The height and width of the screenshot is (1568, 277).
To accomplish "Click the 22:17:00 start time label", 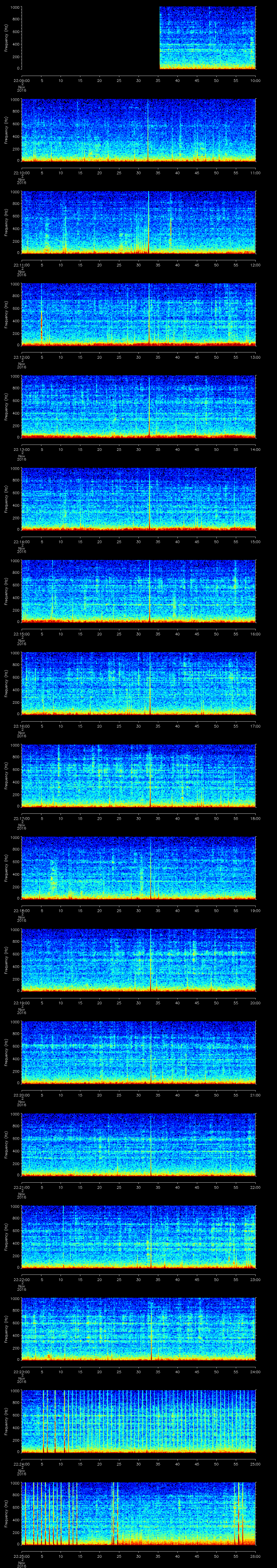I will 21,818.
